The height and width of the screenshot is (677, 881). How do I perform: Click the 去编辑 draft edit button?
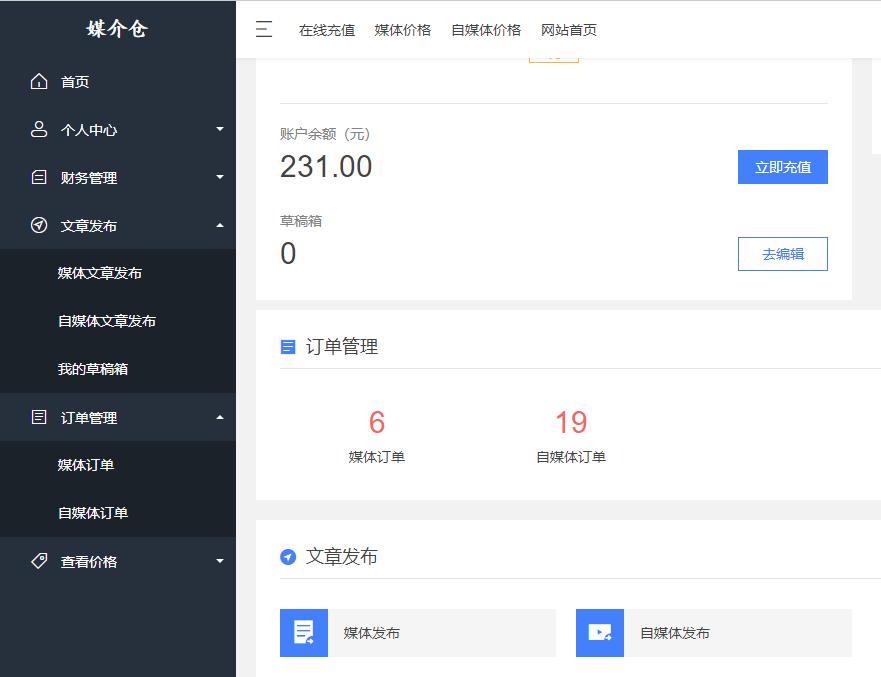782,254
